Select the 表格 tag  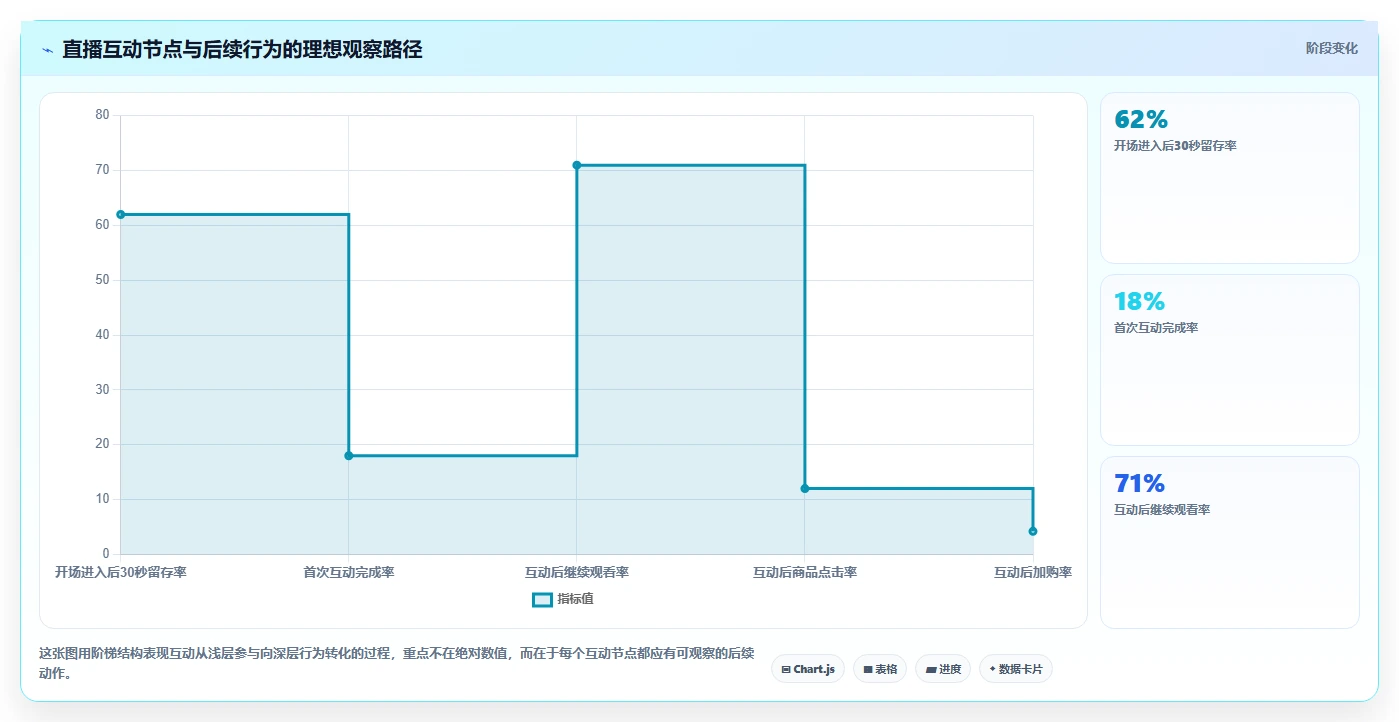(880, 669)
